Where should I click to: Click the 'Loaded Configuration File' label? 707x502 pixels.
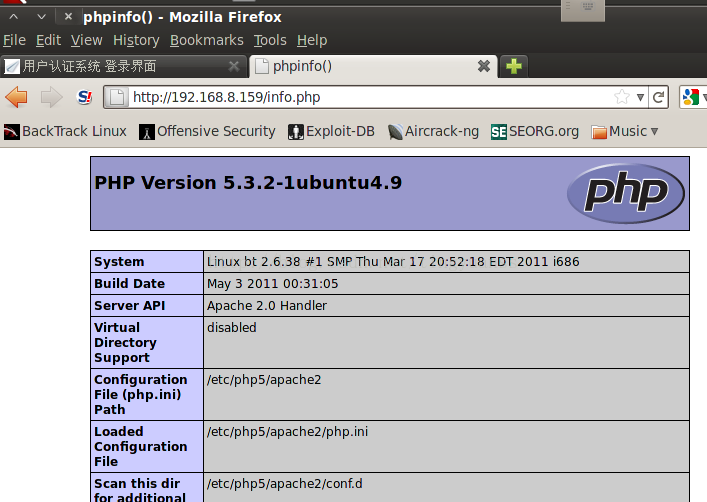[x=141, y=447]
